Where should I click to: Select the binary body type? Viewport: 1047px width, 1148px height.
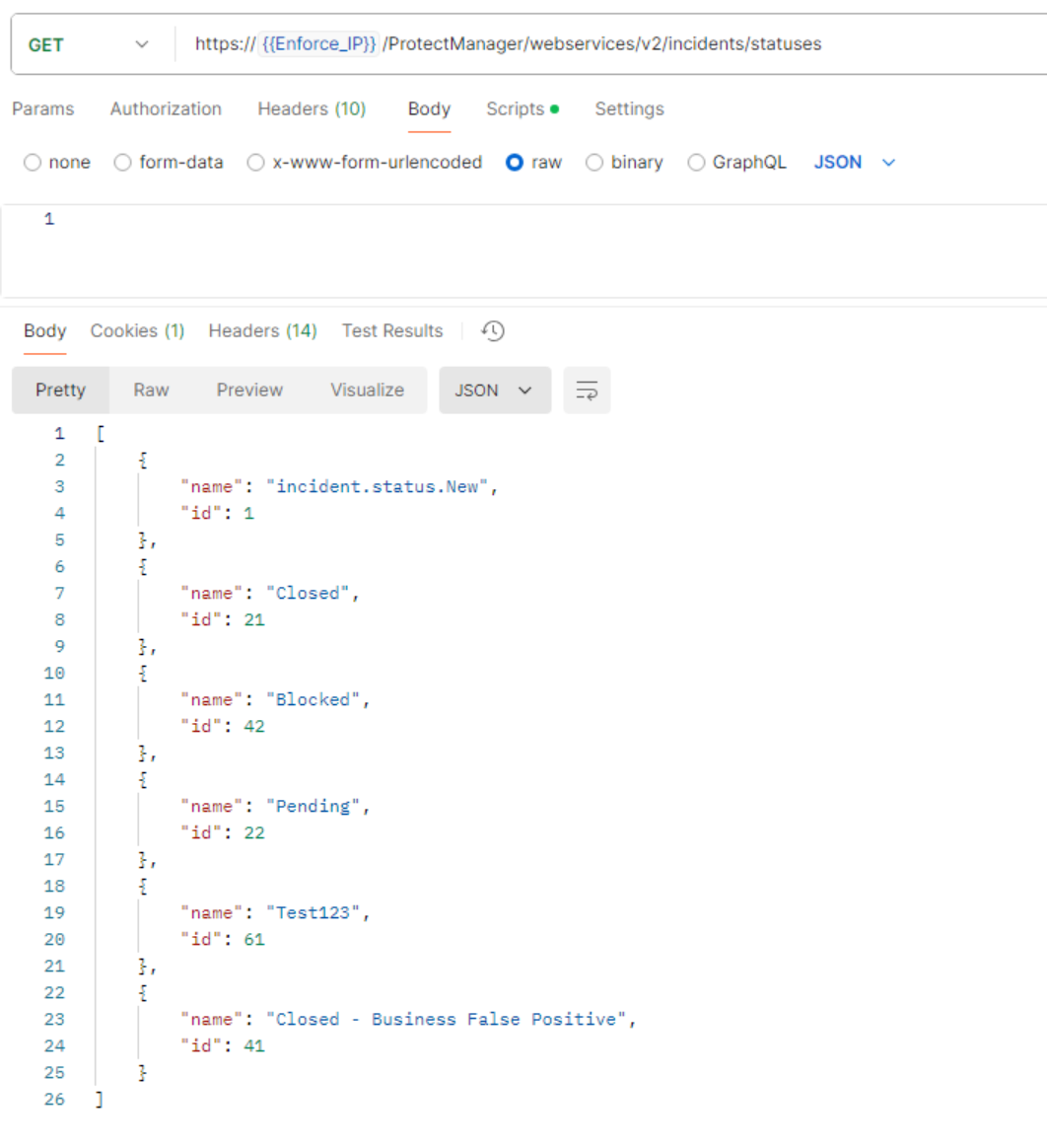coord(594,163)
